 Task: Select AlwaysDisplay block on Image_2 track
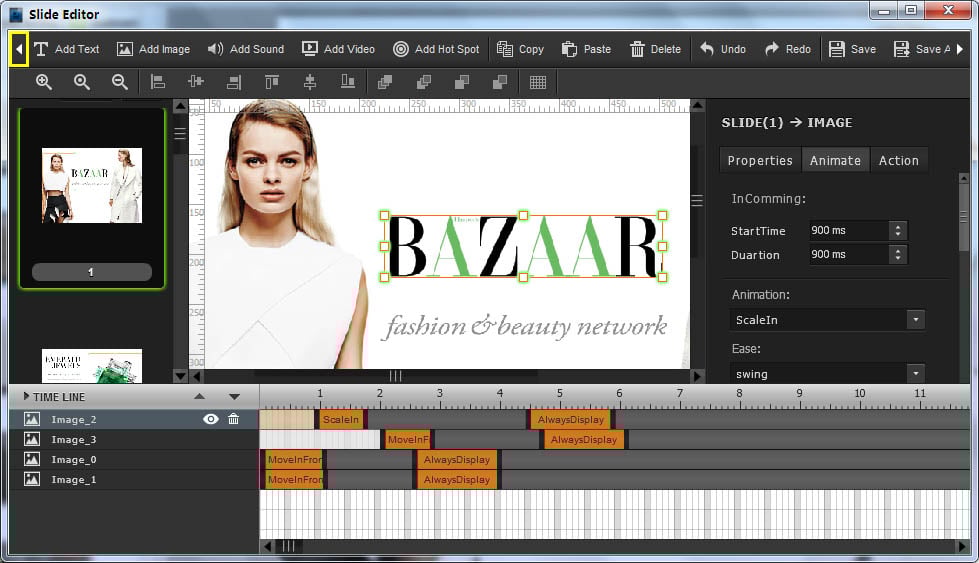coord(571,419)
